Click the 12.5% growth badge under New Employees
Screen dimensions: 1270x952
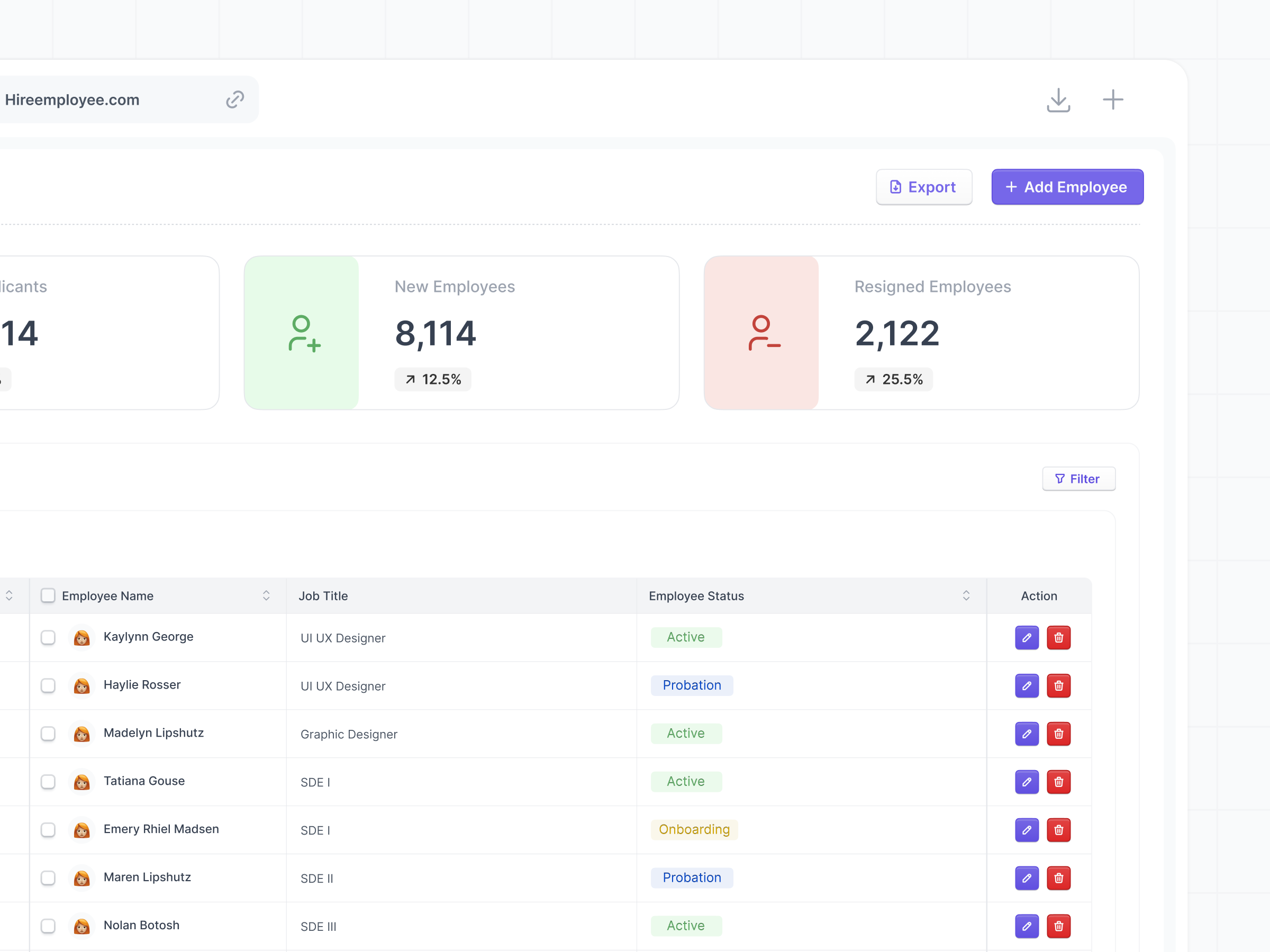tap(433, 379)
